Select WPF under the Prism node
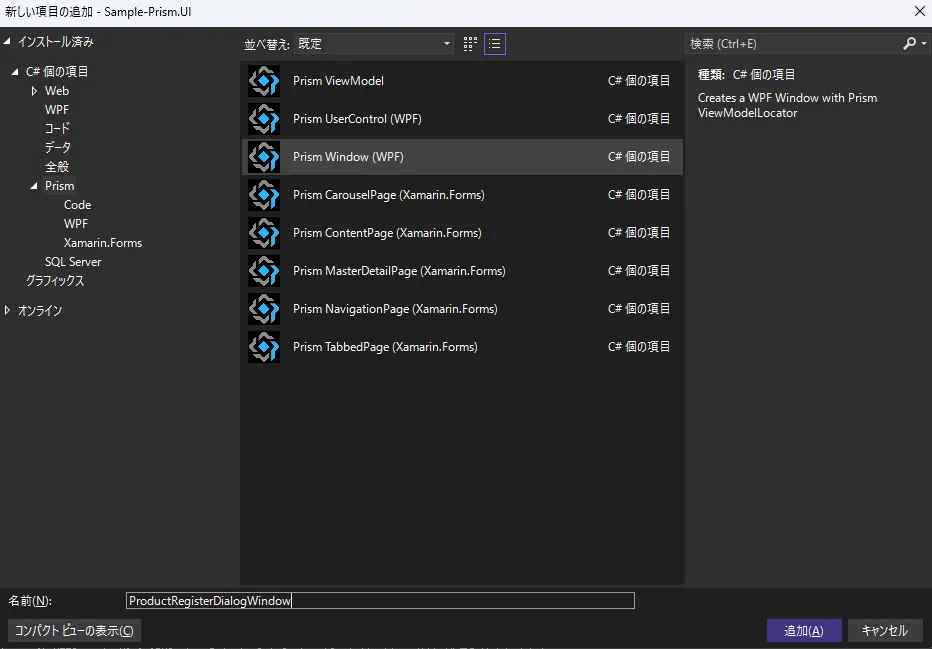Image resolution: width=932 pixels, height=649 pixels. coord(75,224)
